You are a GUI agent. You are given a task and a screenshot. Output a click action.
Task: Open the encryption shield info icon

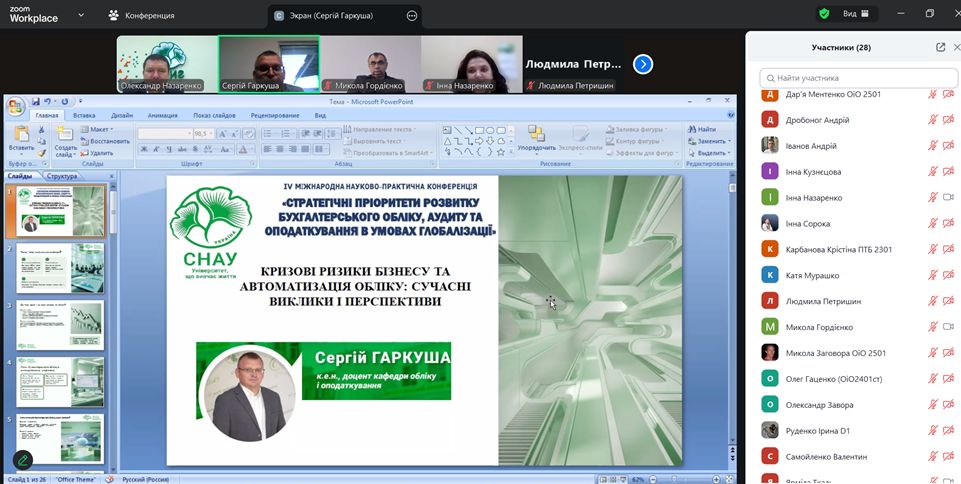tap(824, 14)
